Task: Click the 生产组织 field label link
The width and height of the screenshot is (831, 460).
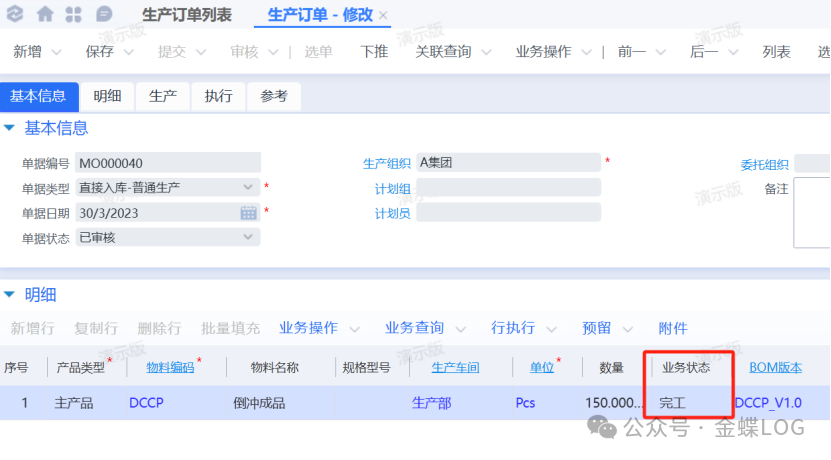Action: click(x=386, y=164)
